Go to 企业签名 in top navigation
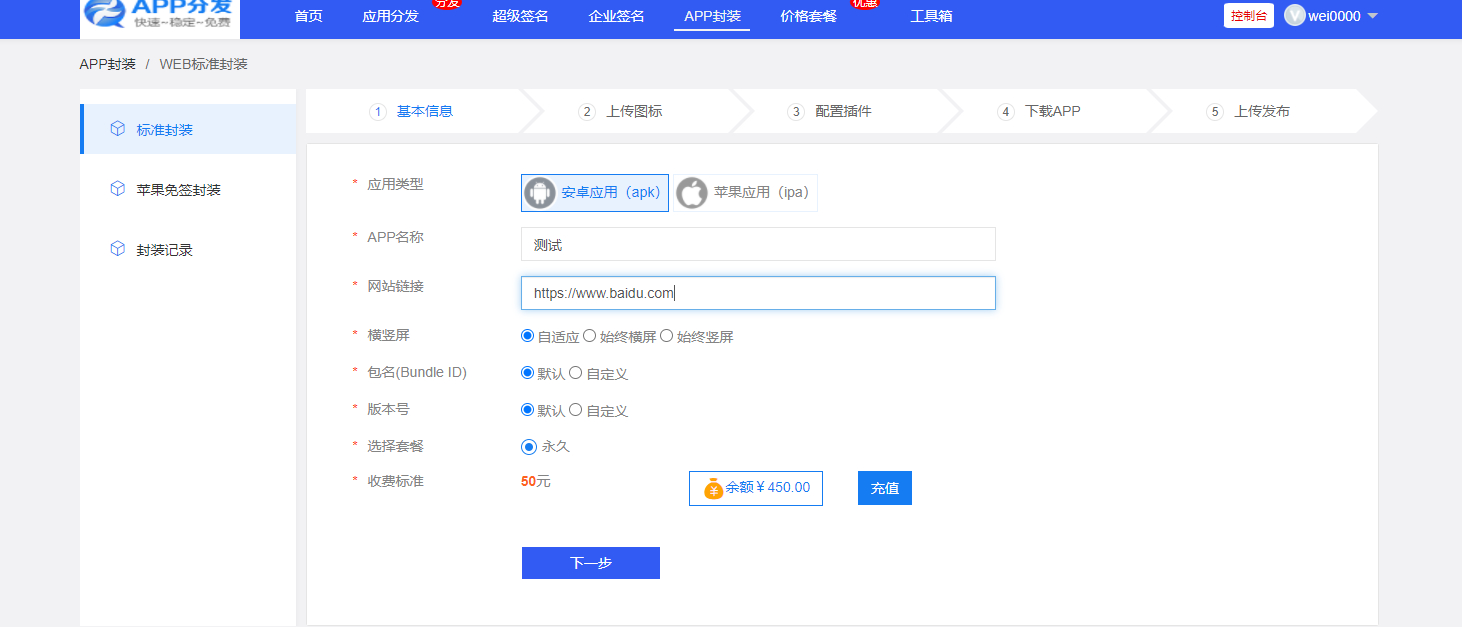This screenshot has height=627, width=1462. pos(616,16)
